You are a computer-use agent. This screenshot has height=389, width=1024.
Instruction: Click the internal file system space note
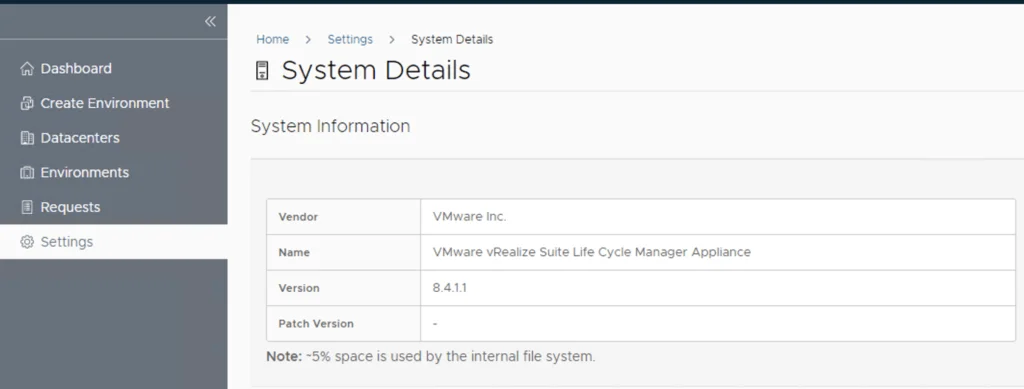[431, 357]
